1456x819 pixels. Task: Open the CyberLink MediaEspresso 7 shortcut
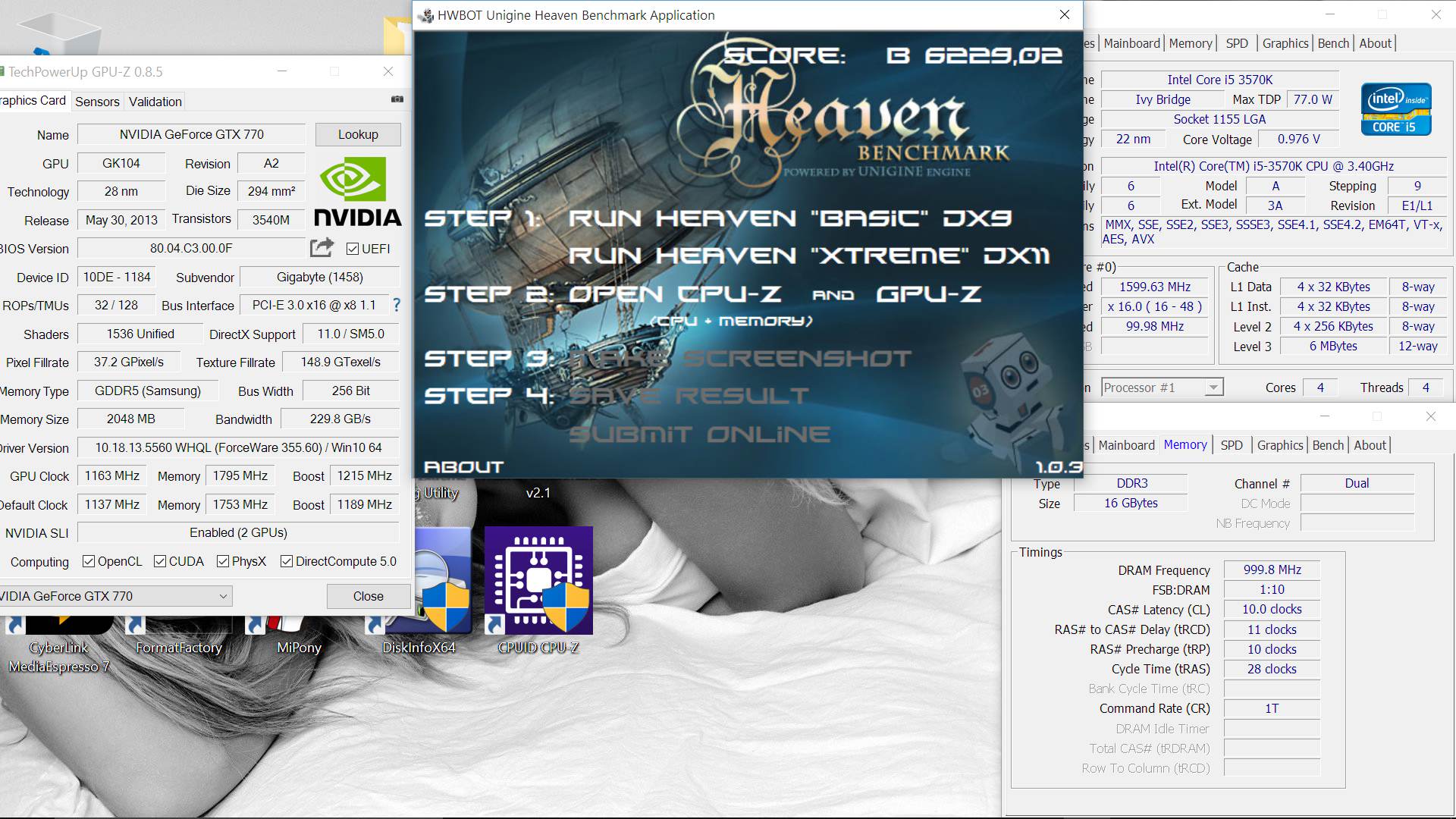pos(59,645)
